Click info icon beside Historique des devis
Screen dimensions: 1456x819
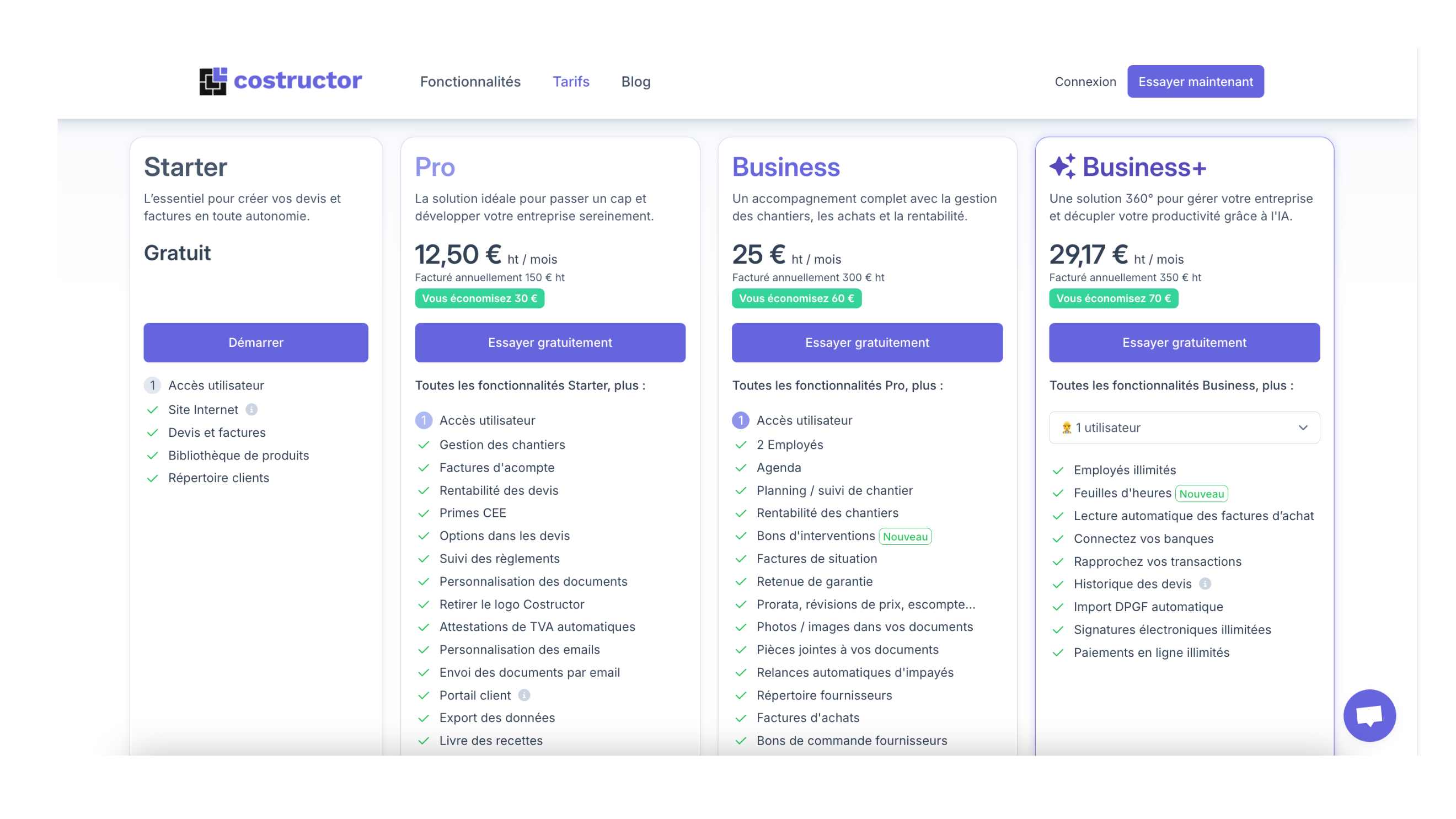tap(1205, 584)
